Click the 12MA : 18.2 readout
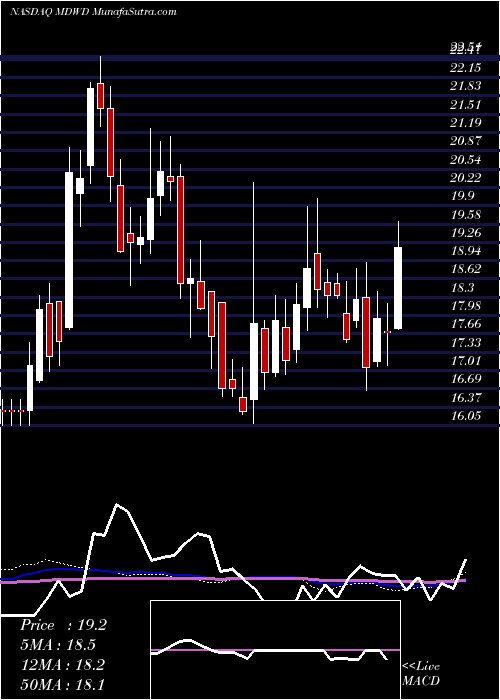This screenshot has width=500, height=700. [x=63, y=665]
